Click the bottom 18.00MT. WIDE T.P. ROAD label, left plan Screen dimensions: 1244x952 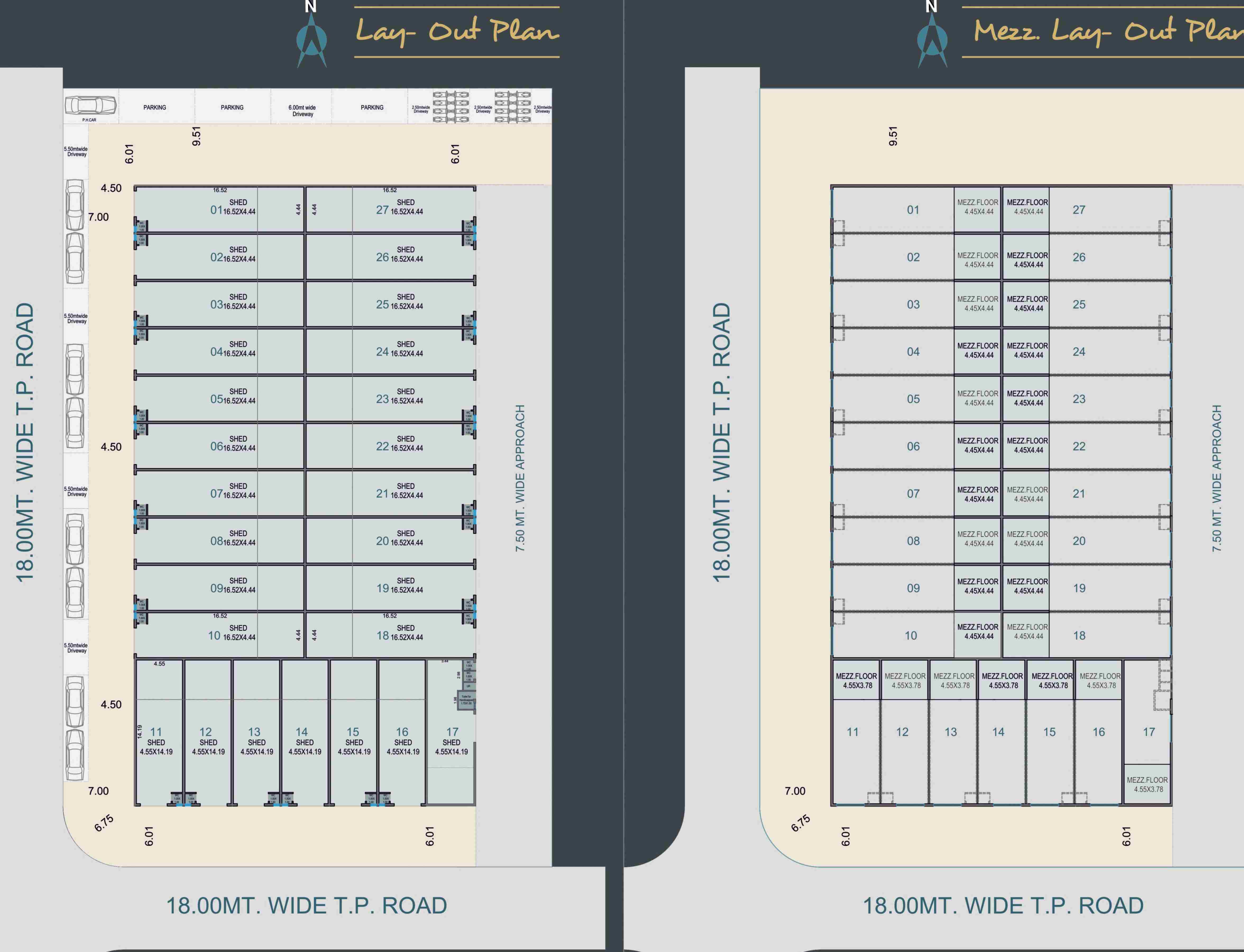(307, 905)
